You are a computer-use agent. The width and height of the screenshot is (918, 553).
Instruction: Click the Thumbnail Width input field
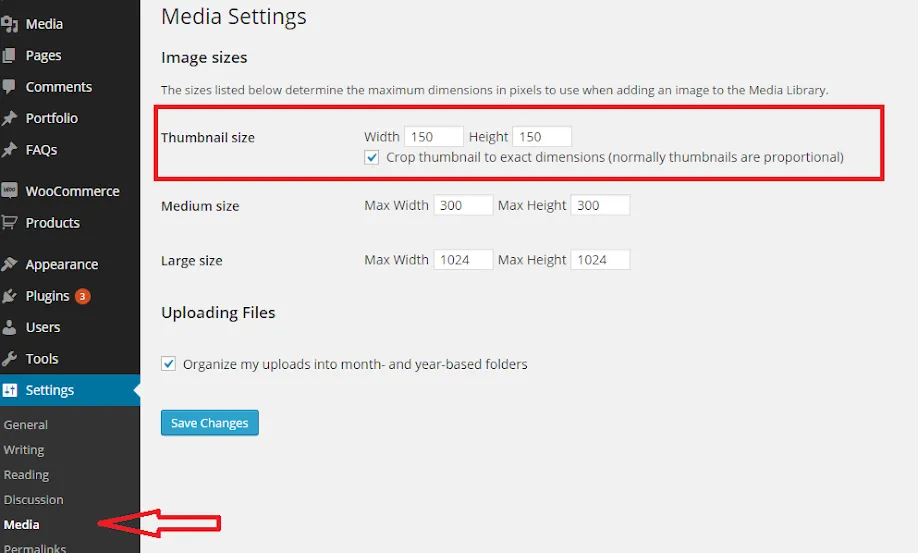pos(434,136)
